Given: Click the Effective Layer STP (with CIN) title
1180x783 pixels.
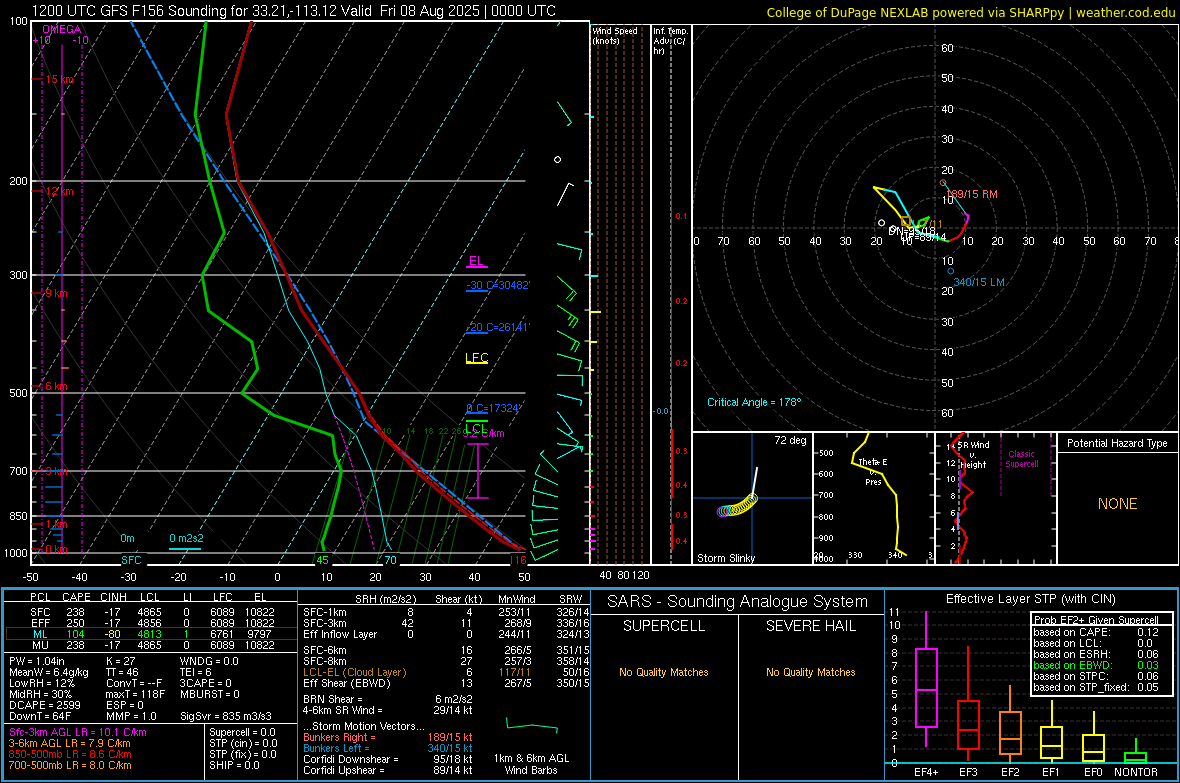Looking at the screenshot, I should [1030, 599].
